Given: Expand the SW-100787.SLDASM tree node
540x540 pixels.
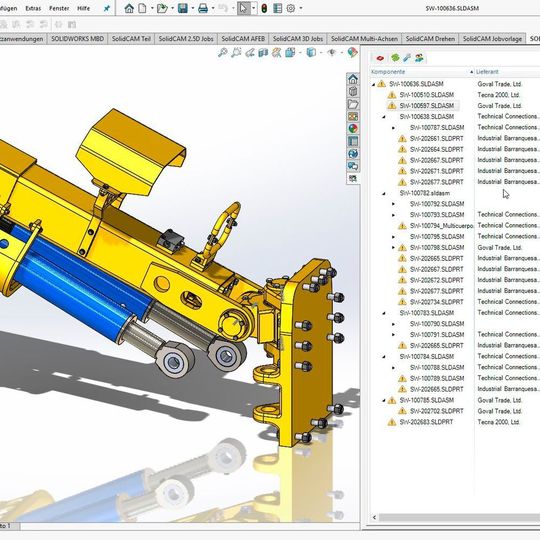Looking at the screenshot, I should point(394,128).
